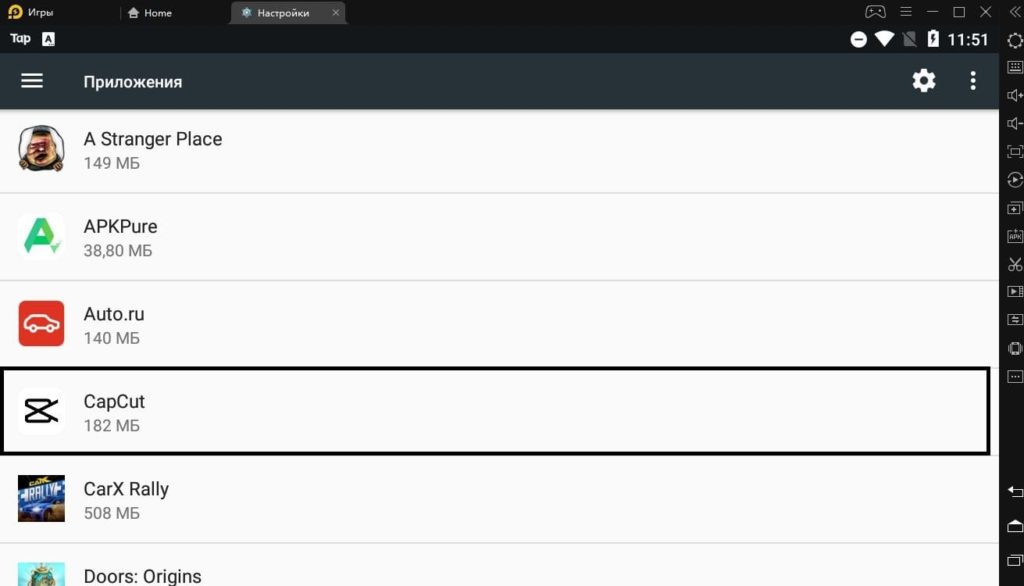Increase volume using sidebar speaker icon

pyautogui.click(x=1014, y=95)
